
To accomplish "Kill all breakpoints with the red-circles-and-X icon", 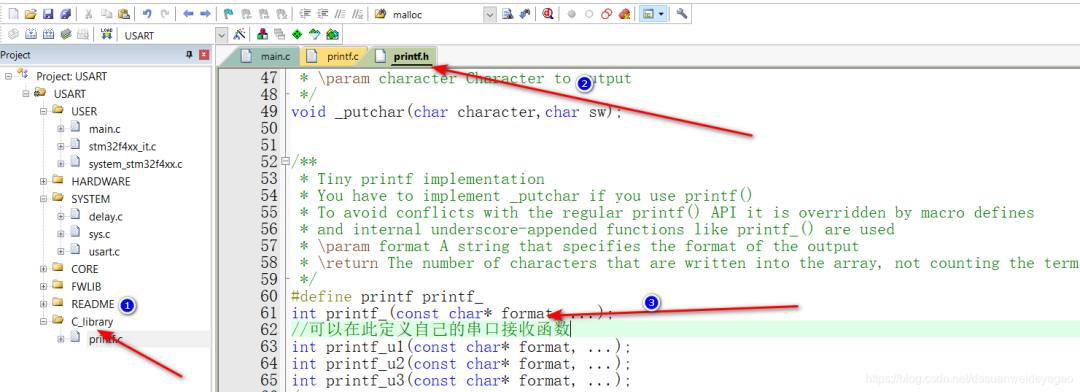I will [x=624, y=14].
